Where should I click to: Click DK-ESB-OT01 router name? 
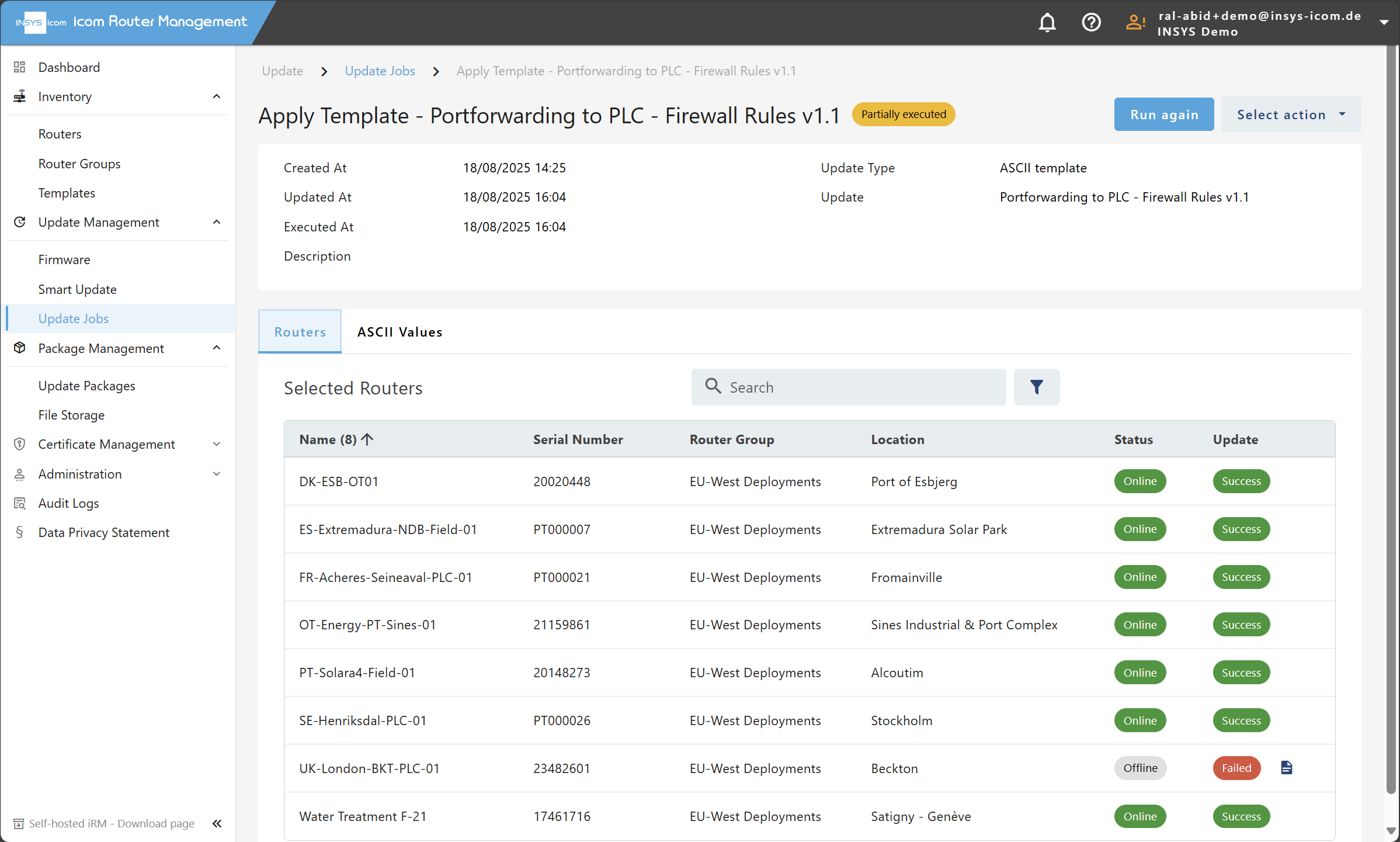click(339, 481)
